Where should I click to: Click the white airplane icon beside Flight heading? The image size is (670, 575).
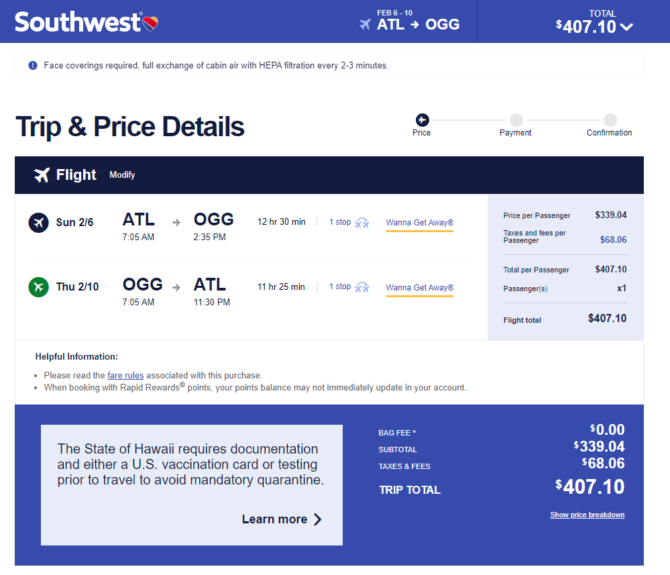point(42,175)
